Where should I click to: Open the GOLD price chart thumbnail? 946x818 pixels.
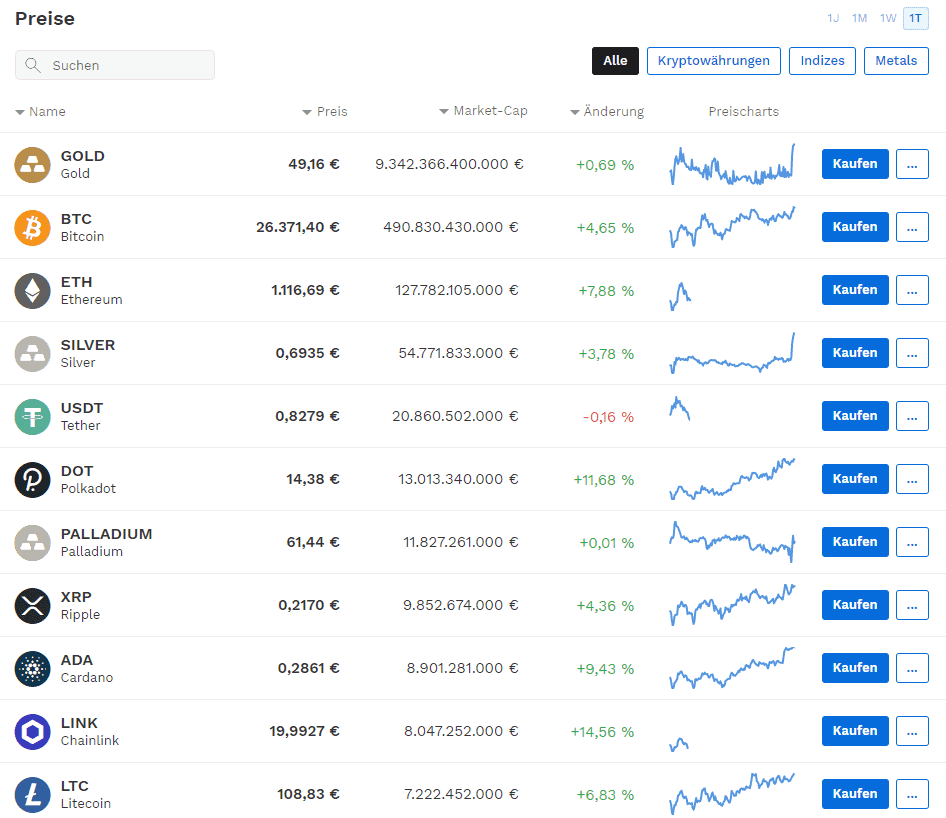point(732,164)
